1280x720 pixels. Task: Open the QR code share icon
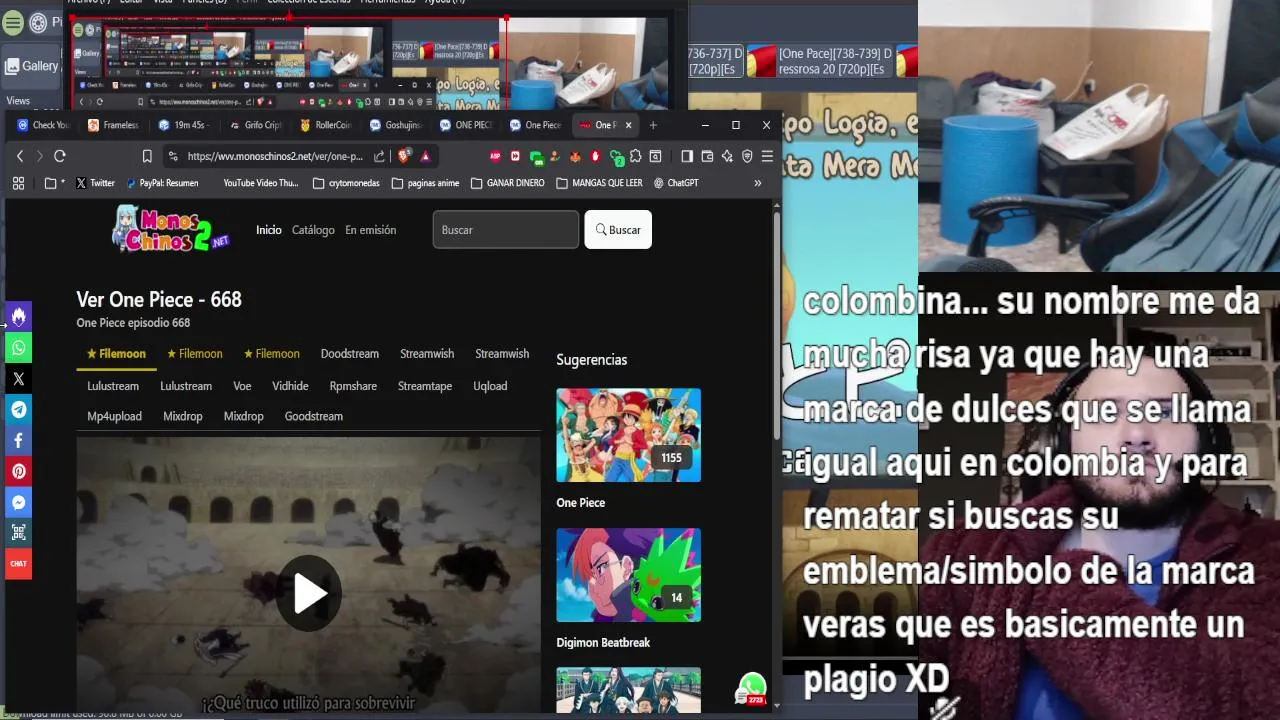pos(18,533)
